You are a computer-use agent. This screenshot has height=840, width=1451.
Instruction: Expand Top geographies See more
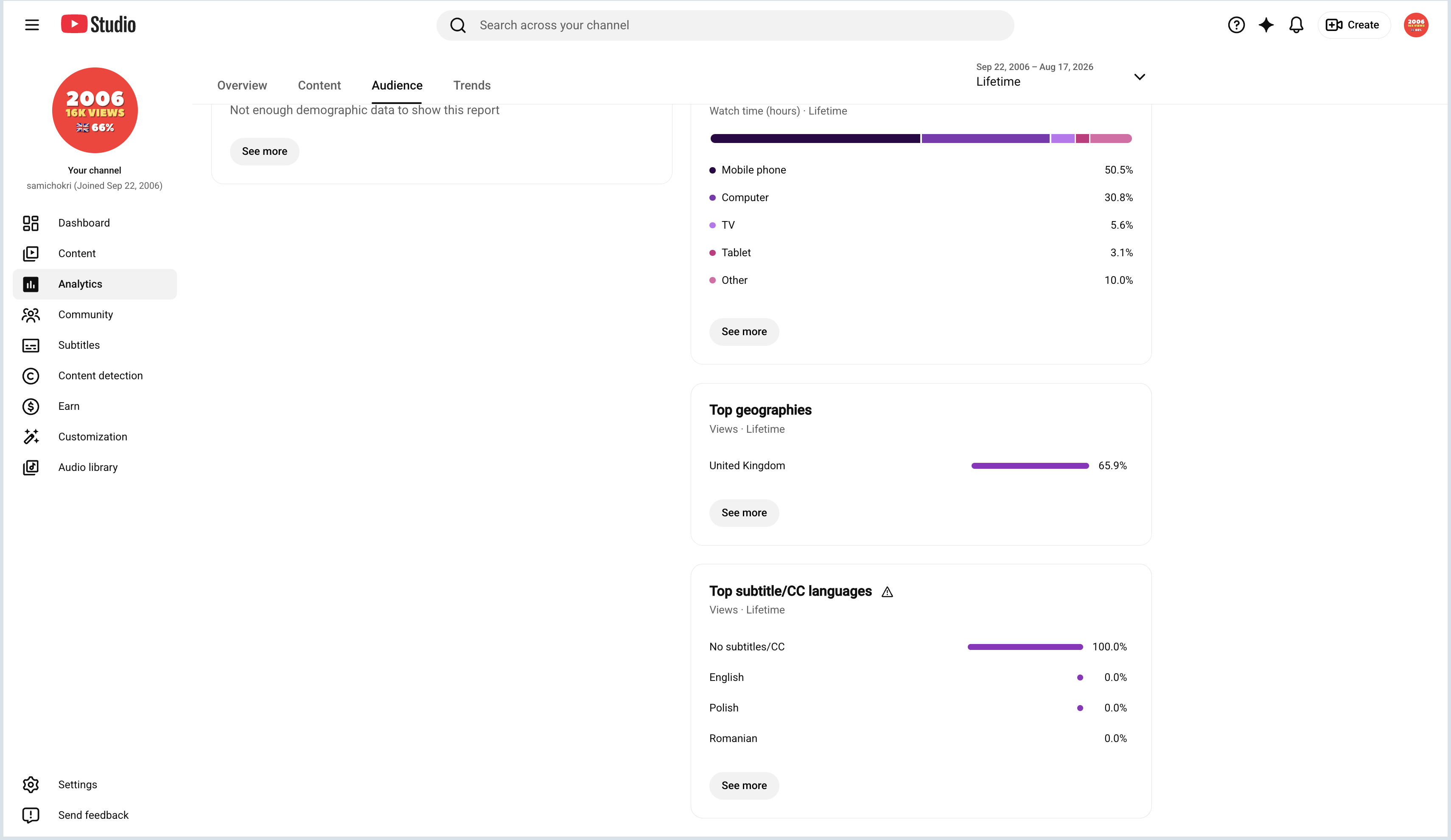tap(744, 513)
